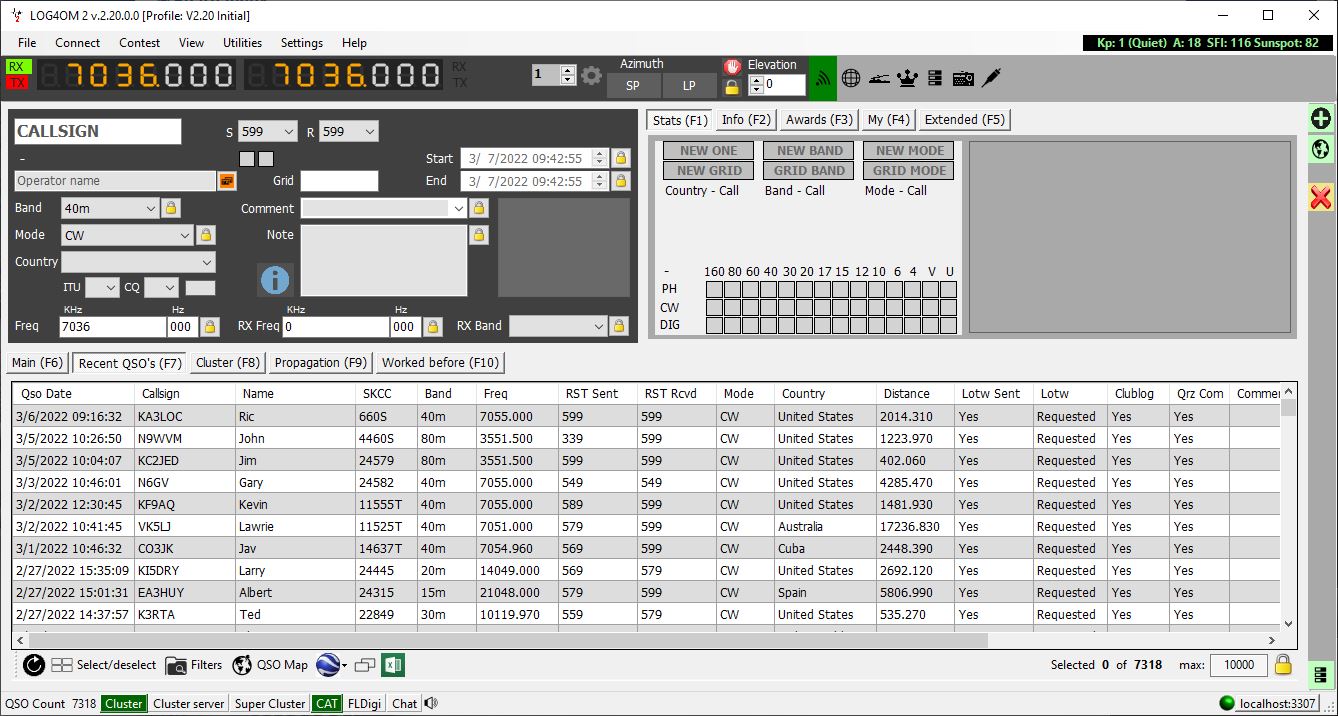The width and height of the screenshot is (1338, 716).
Task: Click the LP azimuth button
Action: [689, 86]
